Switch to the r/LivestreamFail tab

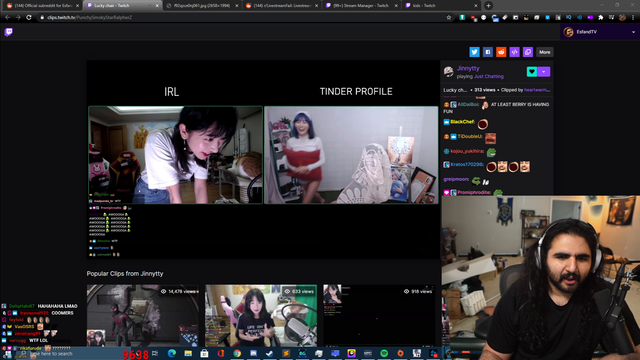click(x=282, y=6)
